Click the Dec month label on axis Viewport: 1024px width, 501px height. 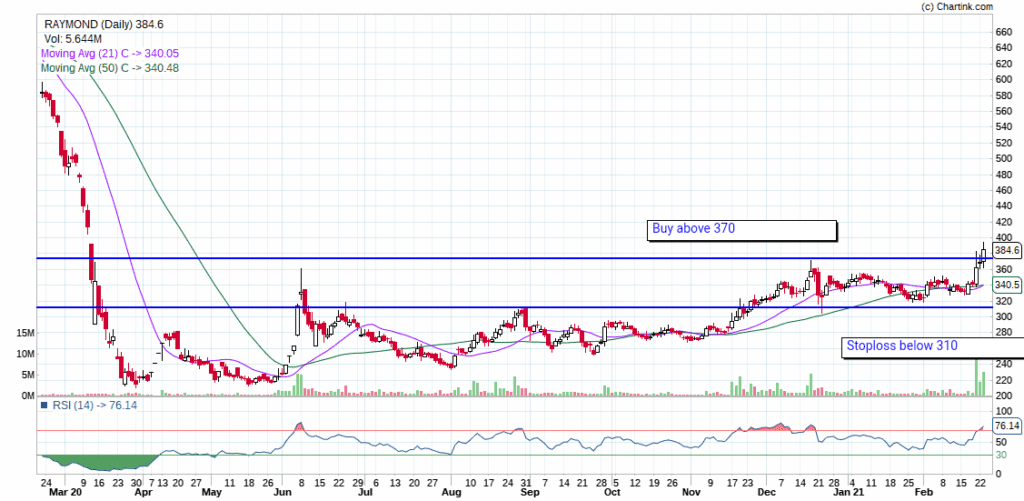click(x=767, y=493)
